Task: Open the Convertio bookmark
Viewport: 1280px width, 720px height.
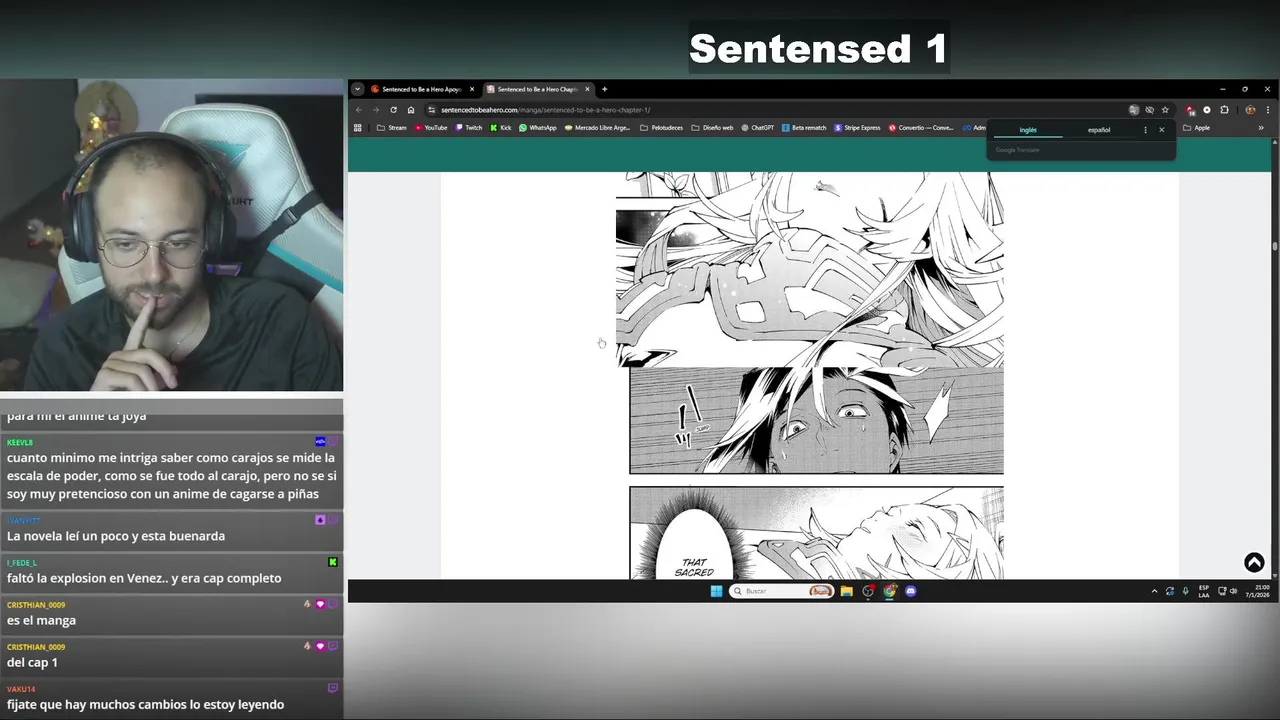Action: [x=922, y=128]
